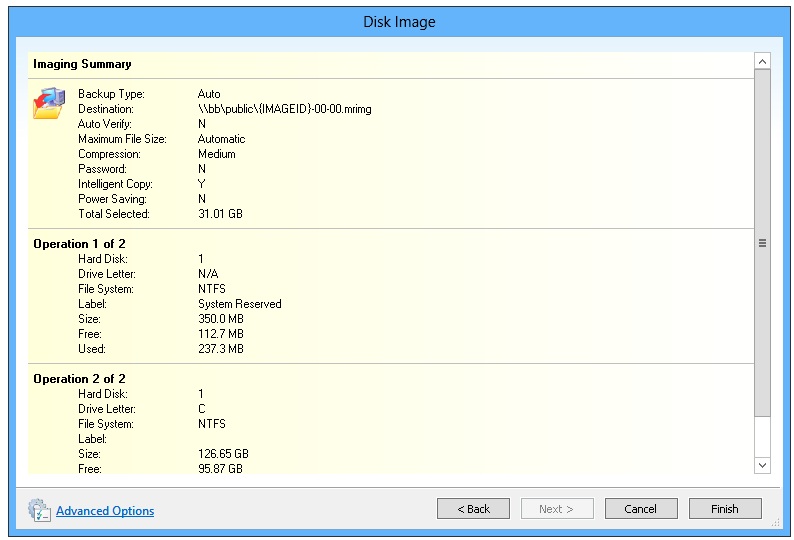
Task: Click the Backup Type value Auto
Action: (209, 94)
